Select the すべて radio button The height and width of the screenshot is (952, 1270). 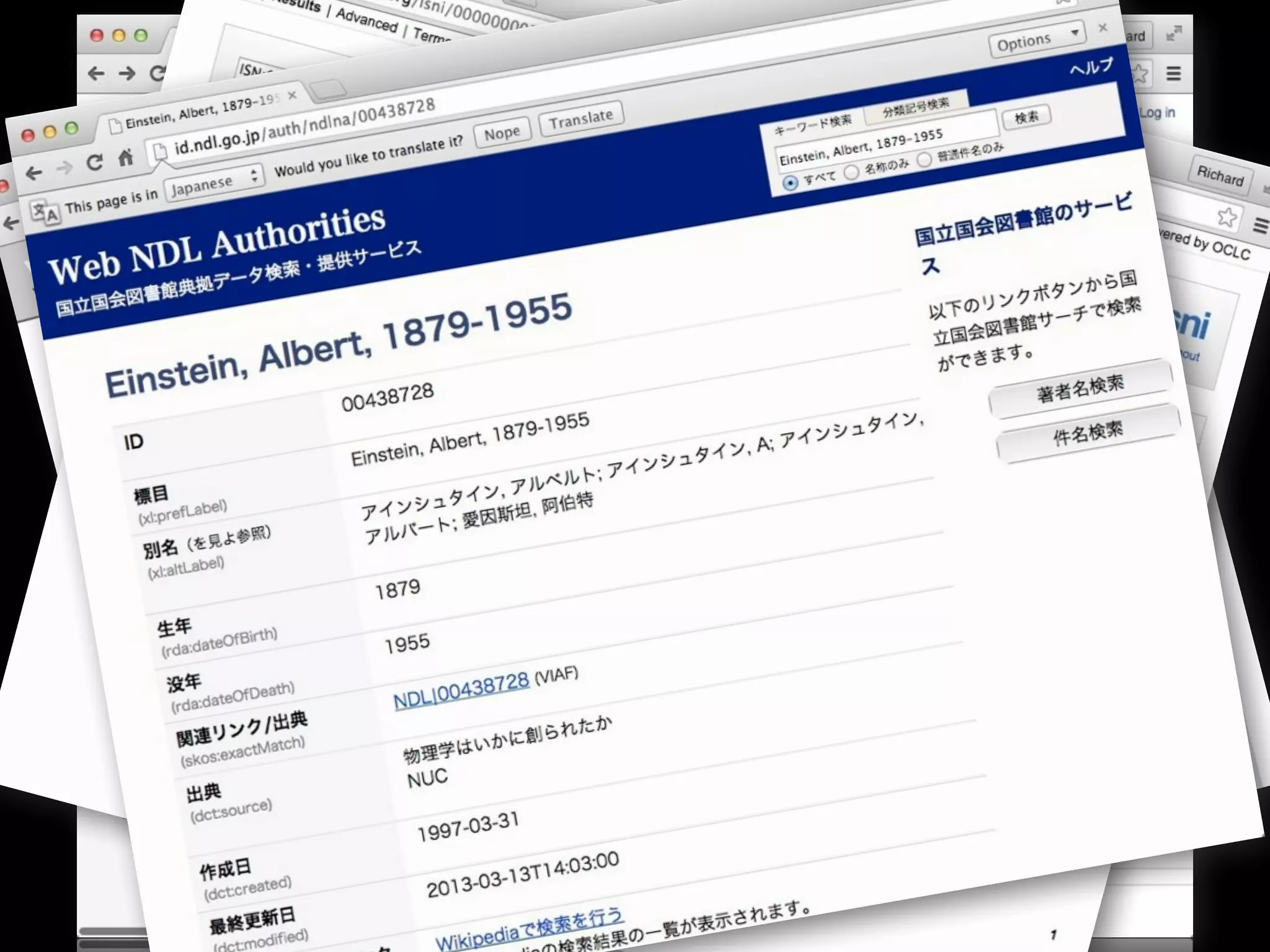(790, 183)
